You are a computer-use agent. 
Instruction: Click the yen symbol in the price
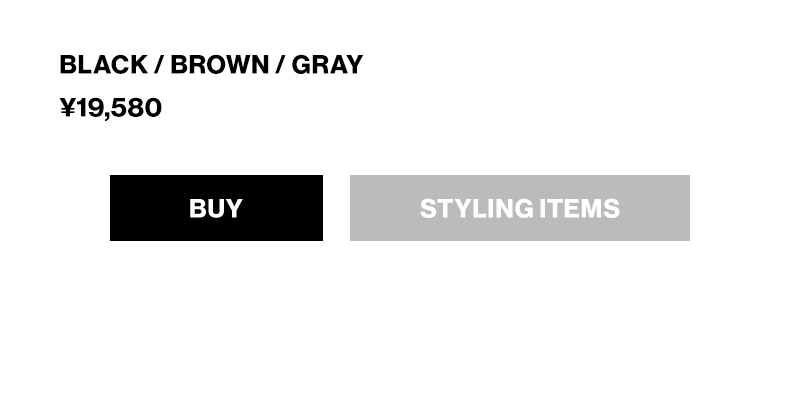point(68,108)
